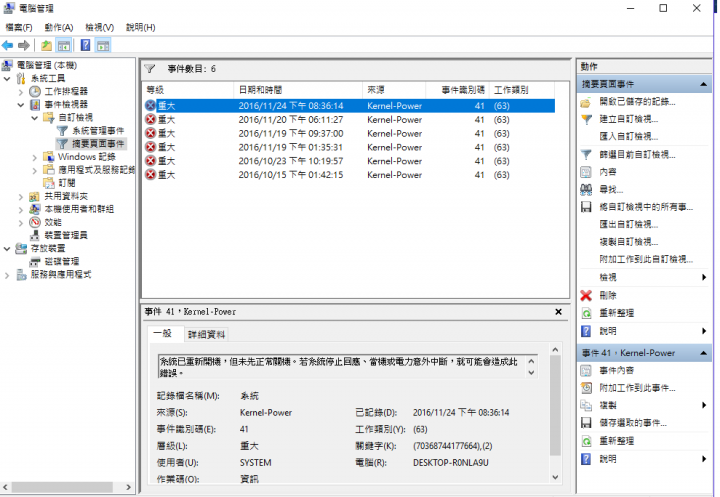Click the error icon of the 2016/11/20 event

click(150, 120)
